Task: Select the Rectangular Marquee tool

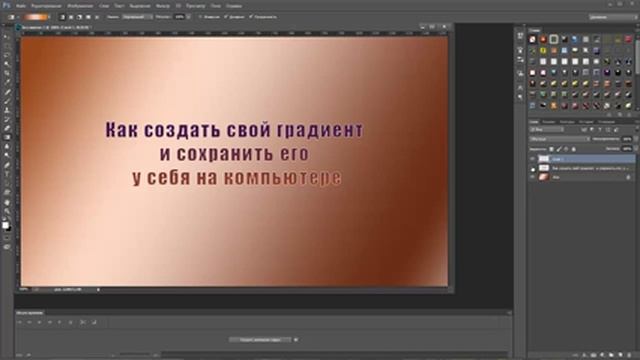Action: pos(7,46)
